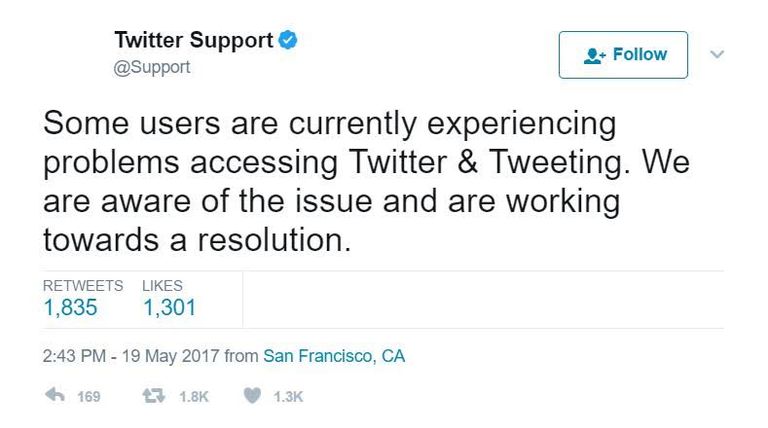The image size is (768, 428).
Task: Click the @Support handle
Action: pyautogui.click(x=152, y=68)
